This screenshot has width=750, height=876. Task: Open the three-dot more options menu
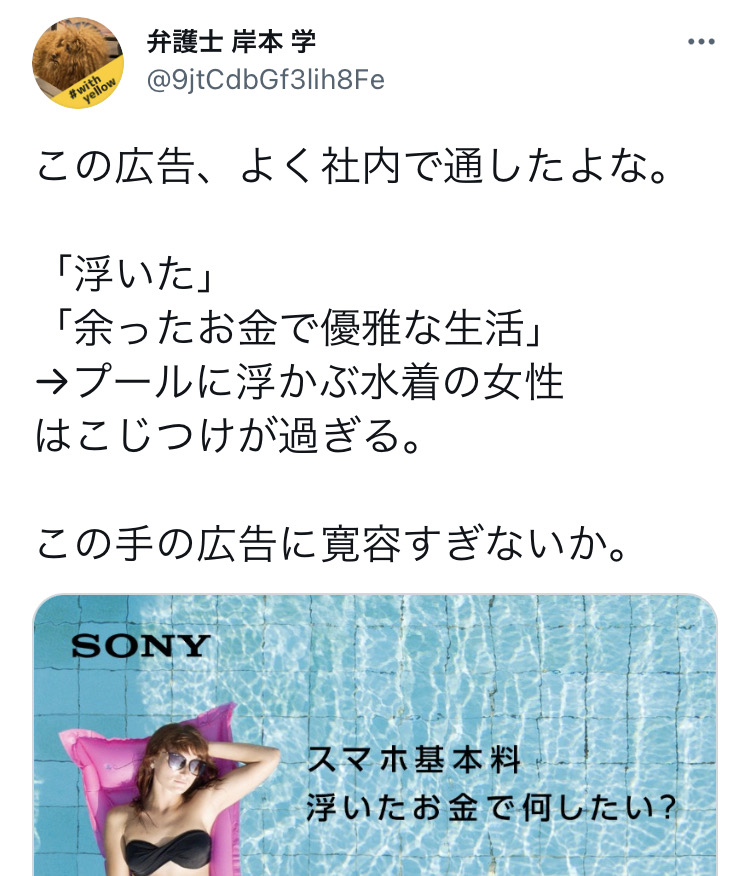[x=701, y=41]
